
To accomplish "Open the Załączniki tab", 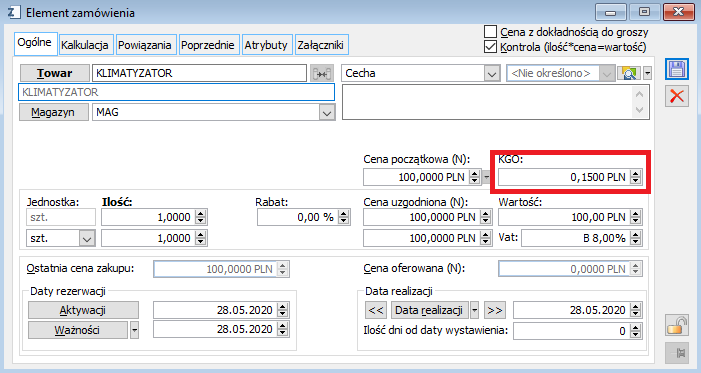I will (x=321, y=45).
